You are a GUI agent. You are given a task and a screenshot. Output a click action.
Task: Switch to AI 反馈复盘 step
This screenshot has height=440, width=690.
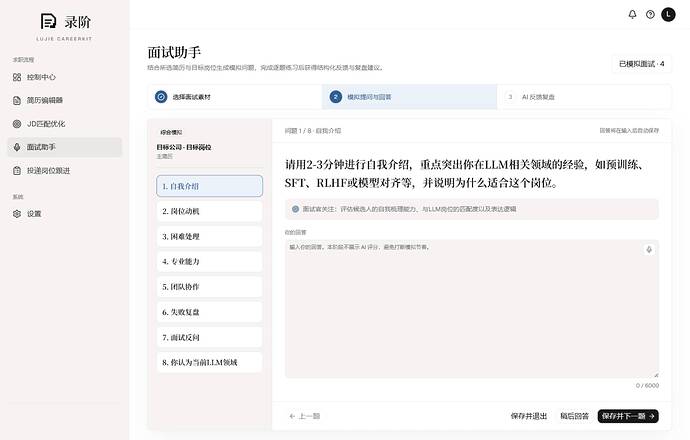[x=584, y=97]
